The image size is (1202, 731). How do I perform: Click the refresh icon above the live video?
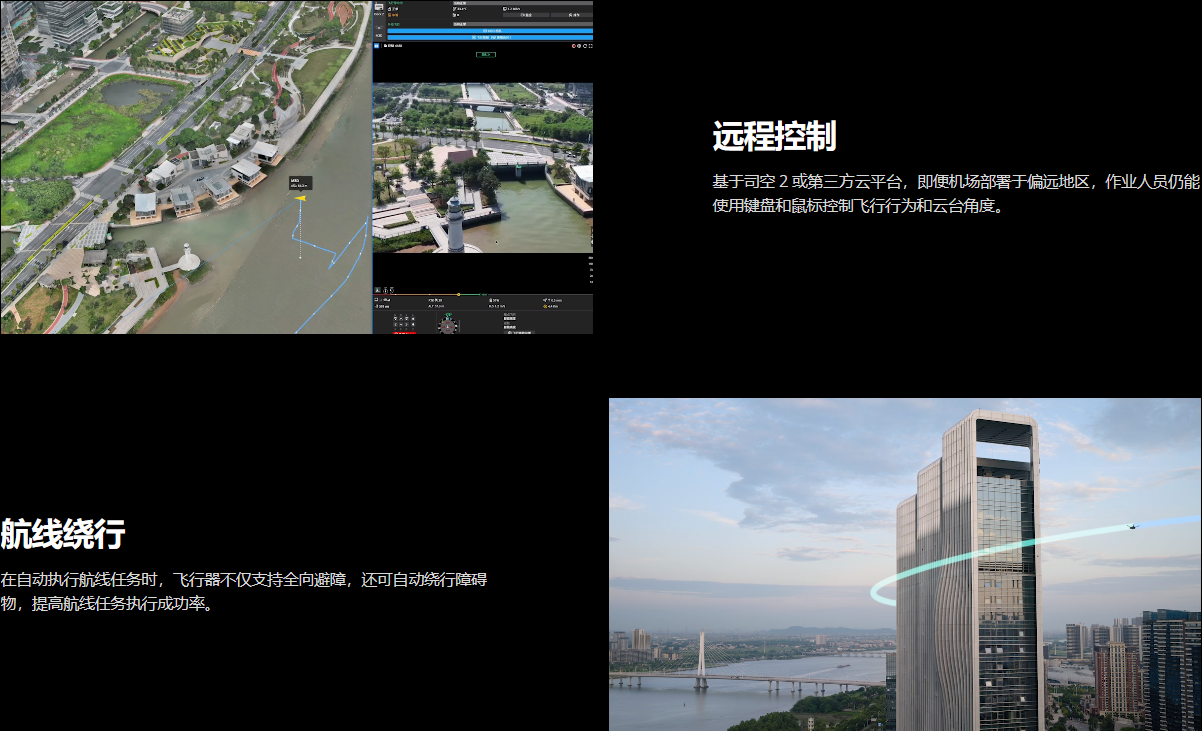584,45
